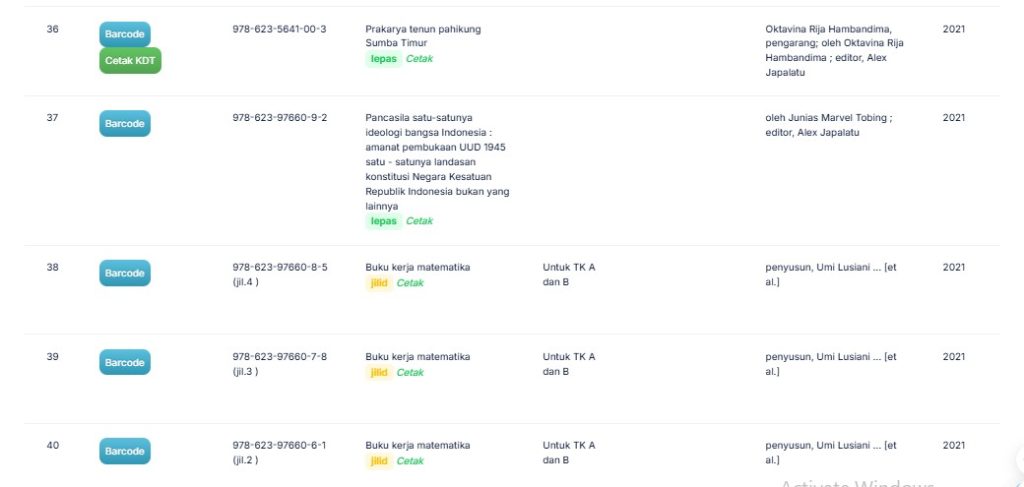Viewport: 1024px width, 487px height.
Task: Click Cetak link for Prakarya tenun pahikung
Action: pos(419,59)
